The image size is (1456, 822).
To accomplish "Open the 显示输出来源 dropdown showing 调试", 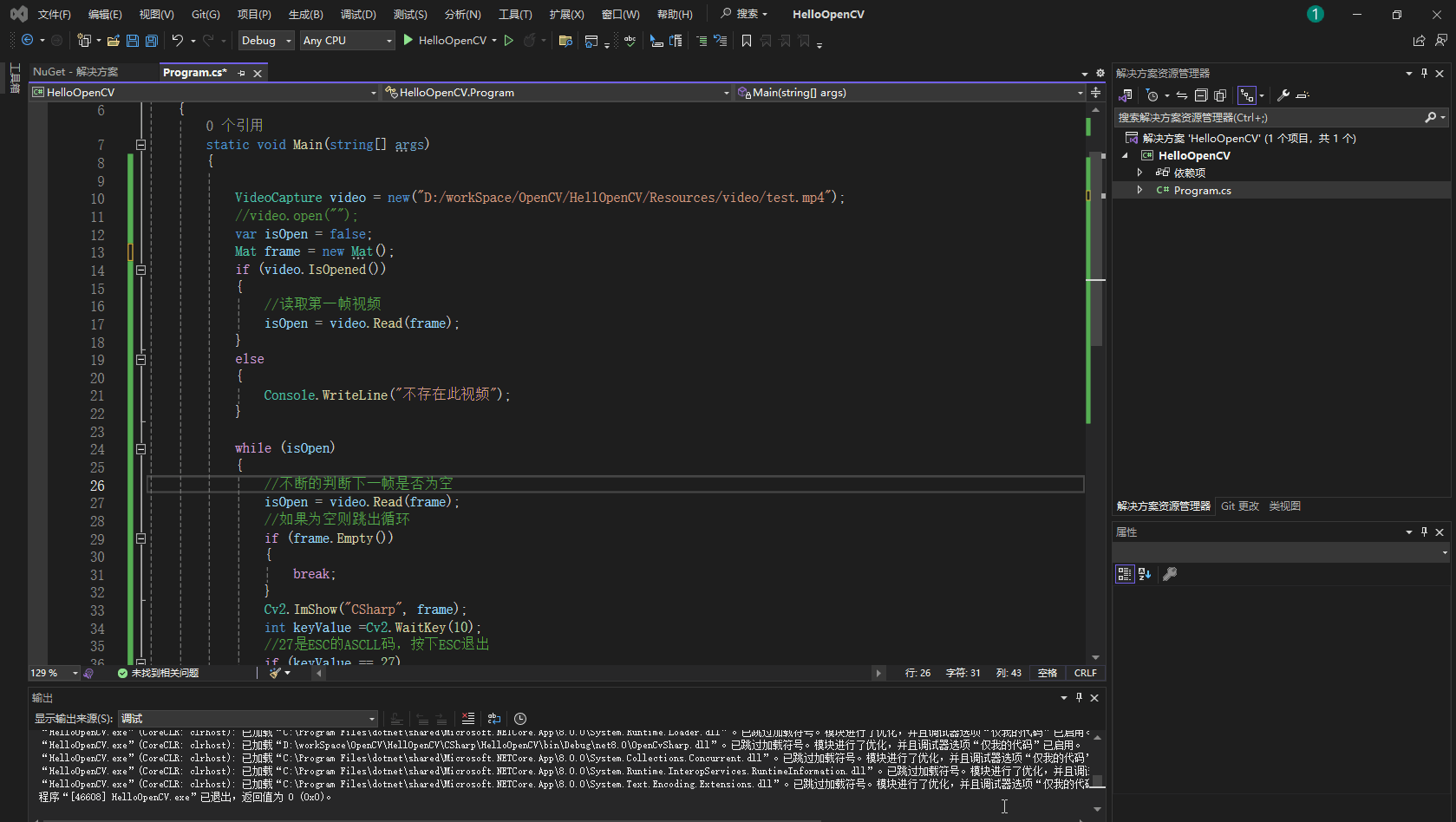I will click(248, 718).
